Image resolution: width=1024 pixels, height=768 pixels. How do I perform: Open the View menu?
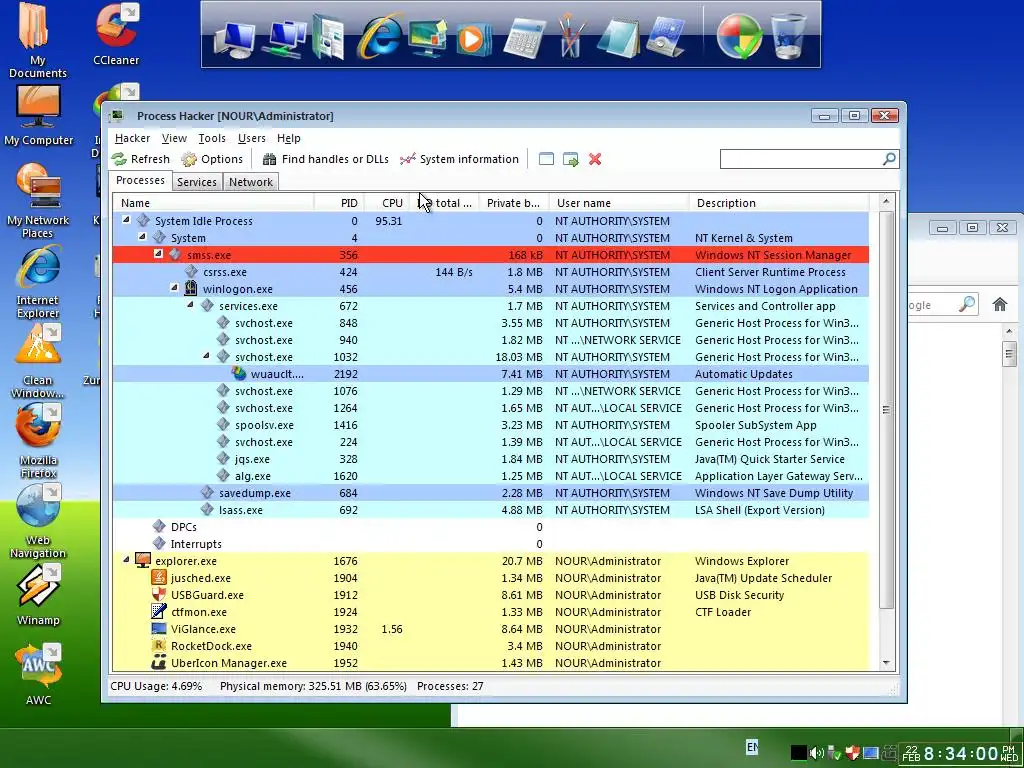[x=174, y=138]
